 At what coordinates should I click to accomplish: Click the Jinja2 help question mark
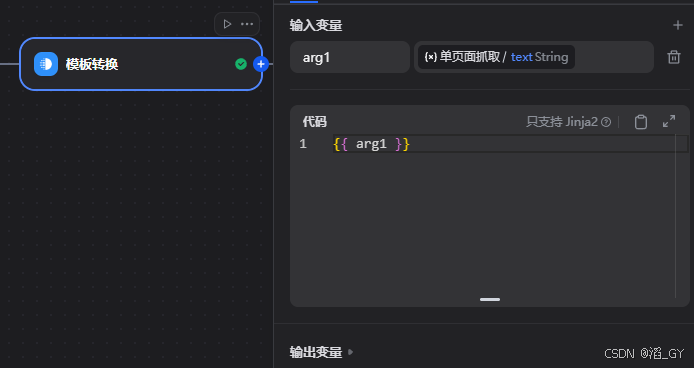pyautogui.click(x=606, y=122)
